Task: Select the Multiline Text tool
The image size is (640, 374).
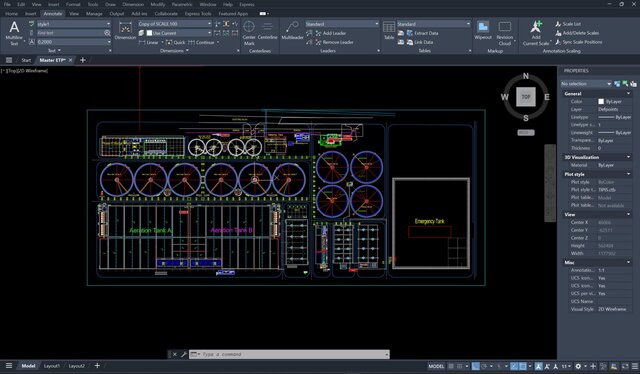Action: click(14, 32)
